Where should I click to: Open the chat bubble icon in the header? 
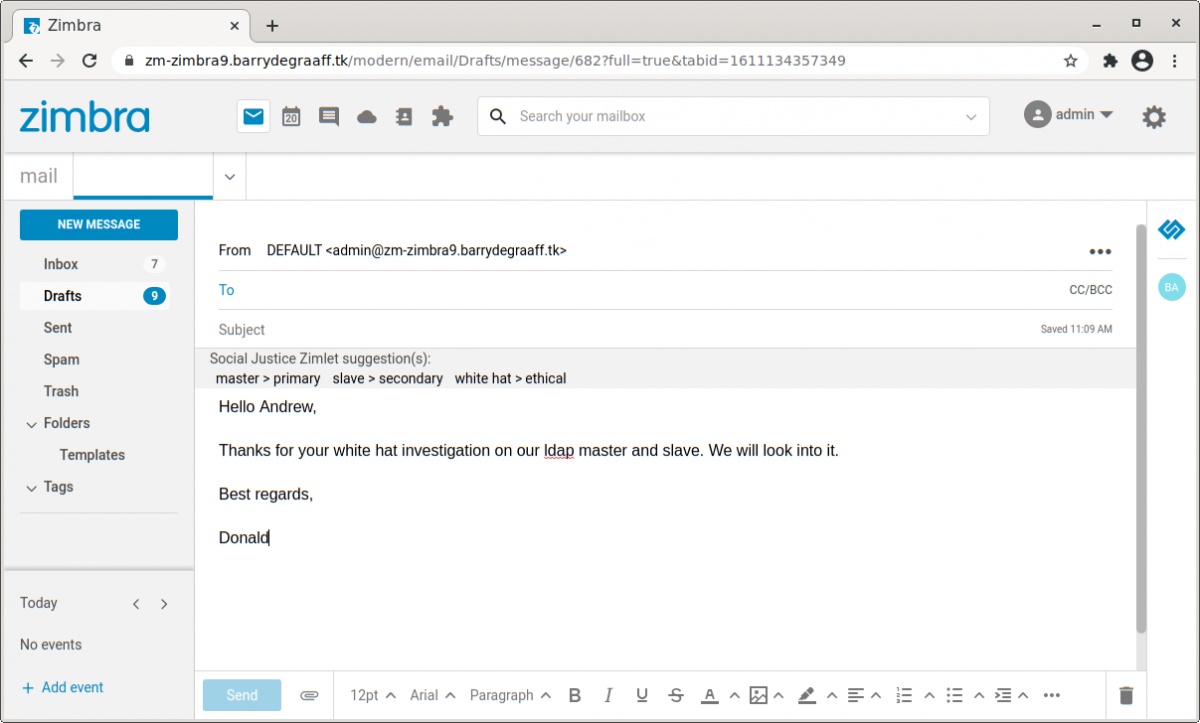point(329,117)
